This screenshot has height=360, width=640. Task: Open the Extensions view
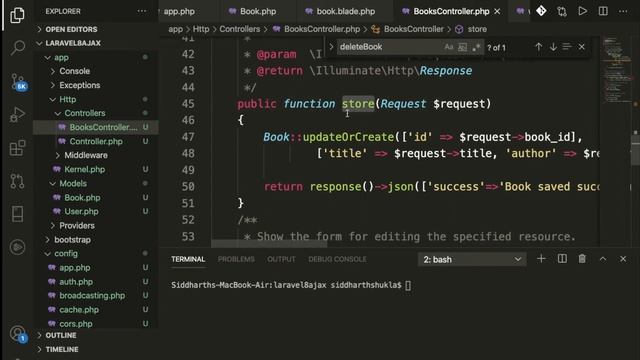point(17,148)
